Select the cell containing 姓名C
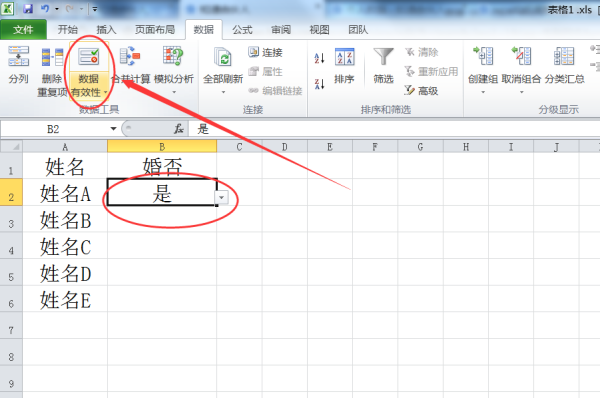Screen dimensions: 600x398 (x=65, y=246)
